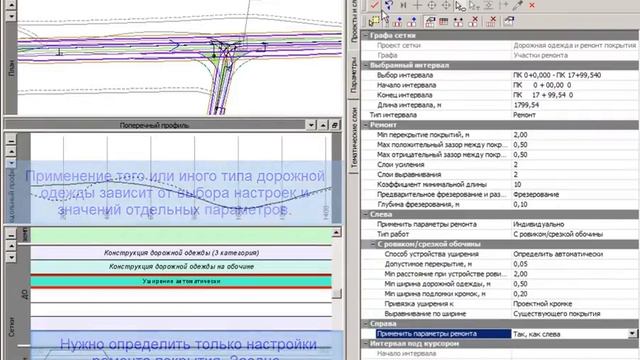
Task: Click the gray icon left of eyedropper
Action: 504,5
